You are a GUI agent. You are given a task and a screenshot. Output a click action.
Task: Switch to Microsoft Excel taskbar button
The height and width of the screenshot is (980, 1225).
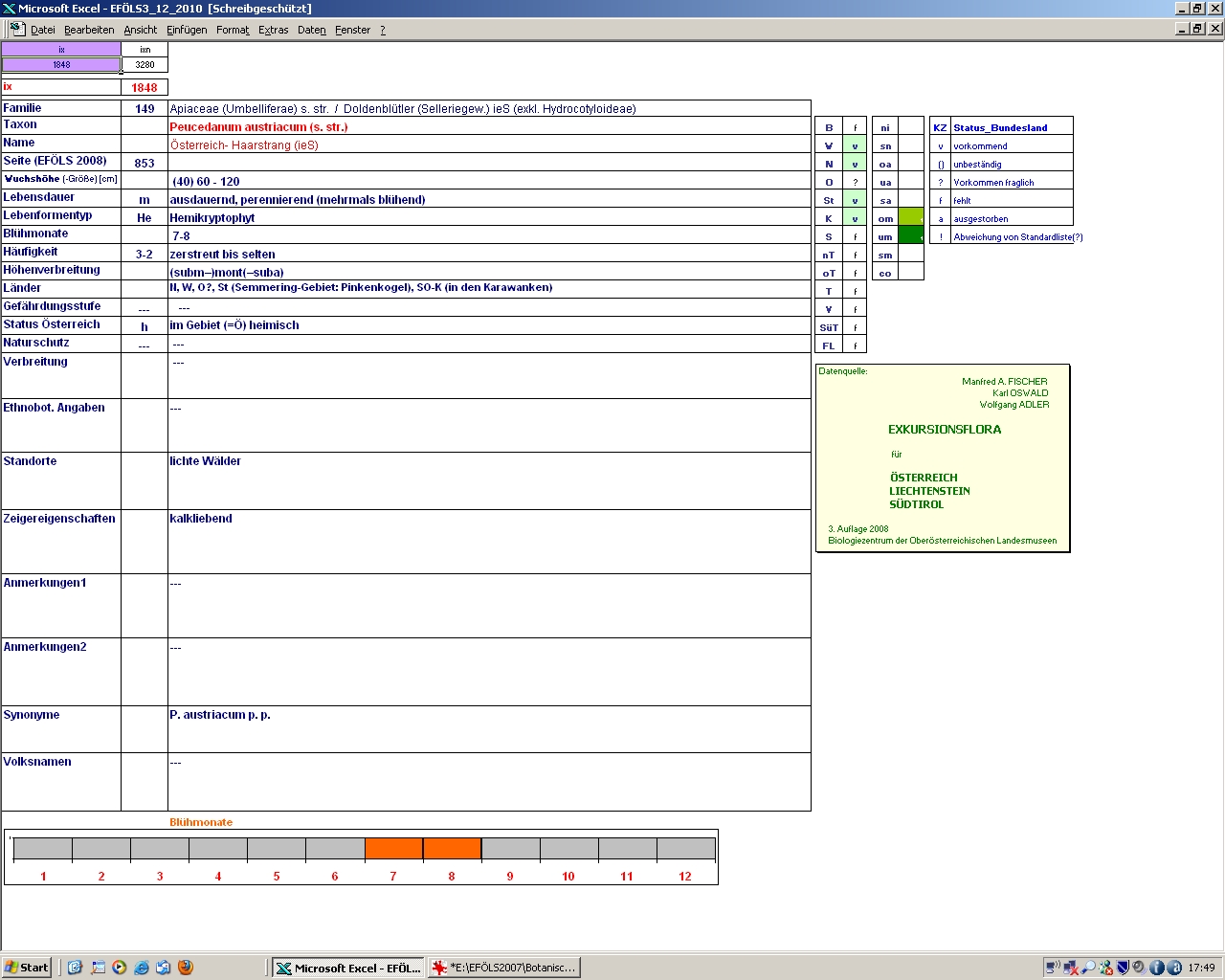pyautogui.click(x=348, y=968)
